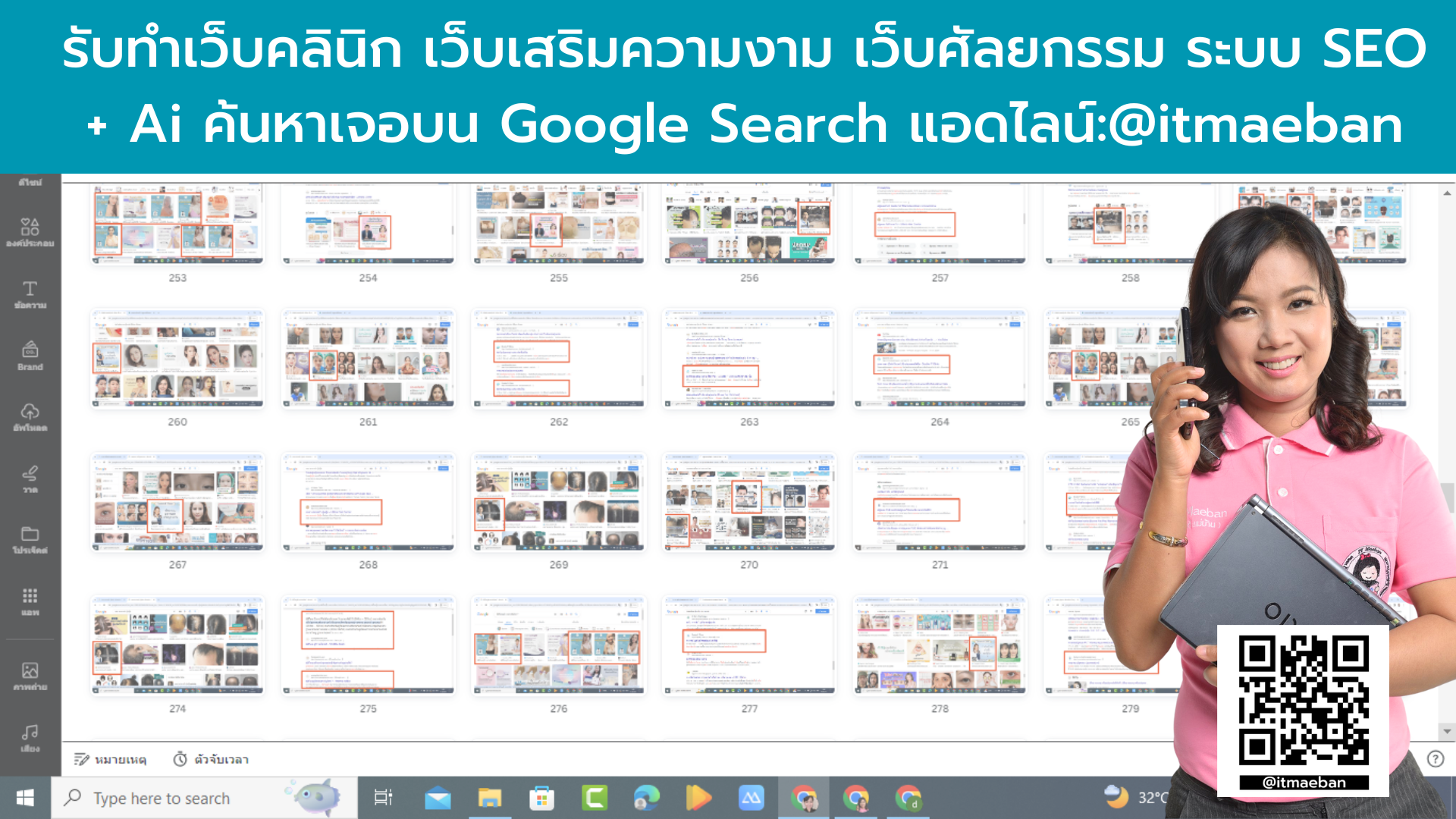Open the Text (ข้อความ) panel
Viewport: 1456px width, 819px height.
(x=30, y=296)
